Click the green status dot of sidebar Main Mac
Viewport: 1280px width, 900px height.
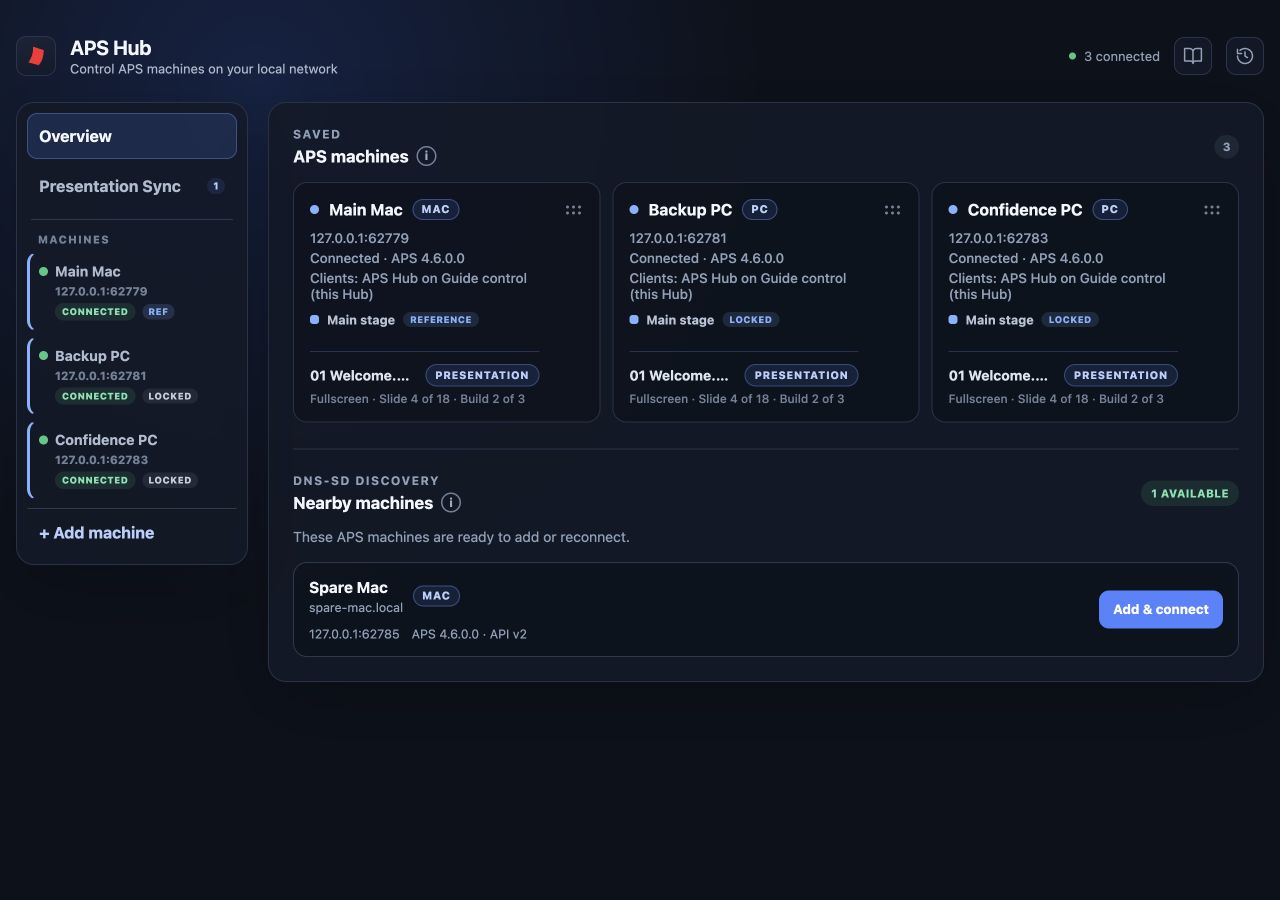(43, 271)
